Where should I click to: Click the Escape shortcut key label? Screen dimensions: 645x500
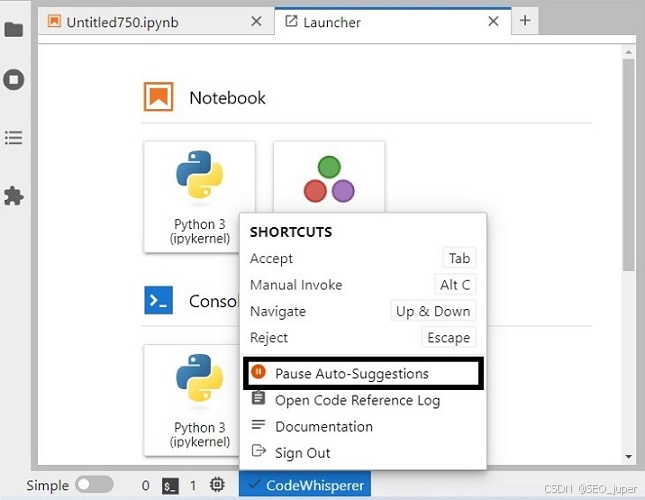[449, 337]
